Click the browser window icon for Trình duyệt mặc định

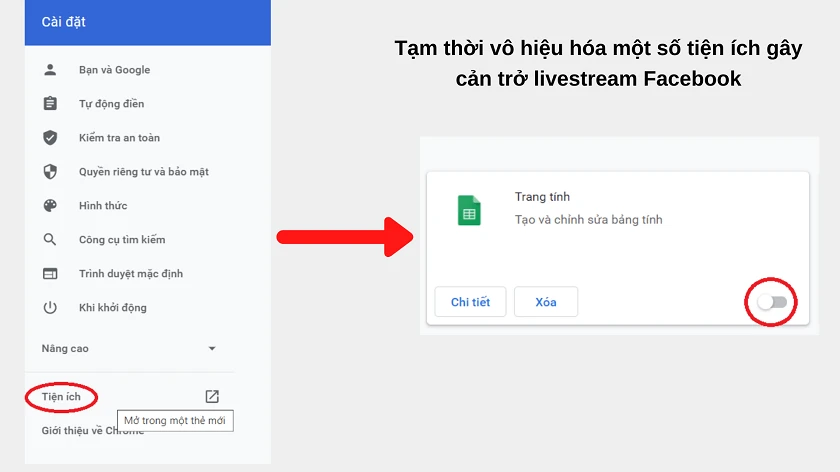pyautogui.click(x=50, y=274)
